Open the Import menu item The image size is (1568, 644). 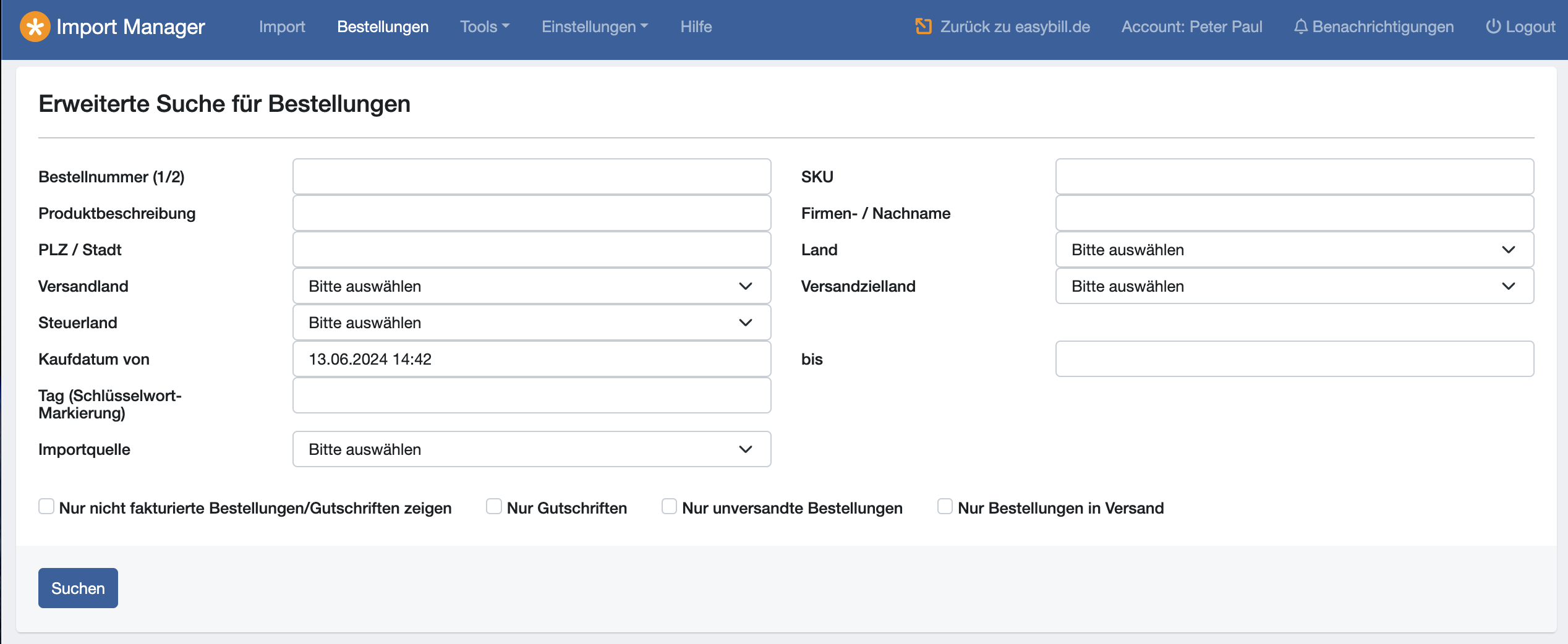pyautogui.click(x=282, y=27)
